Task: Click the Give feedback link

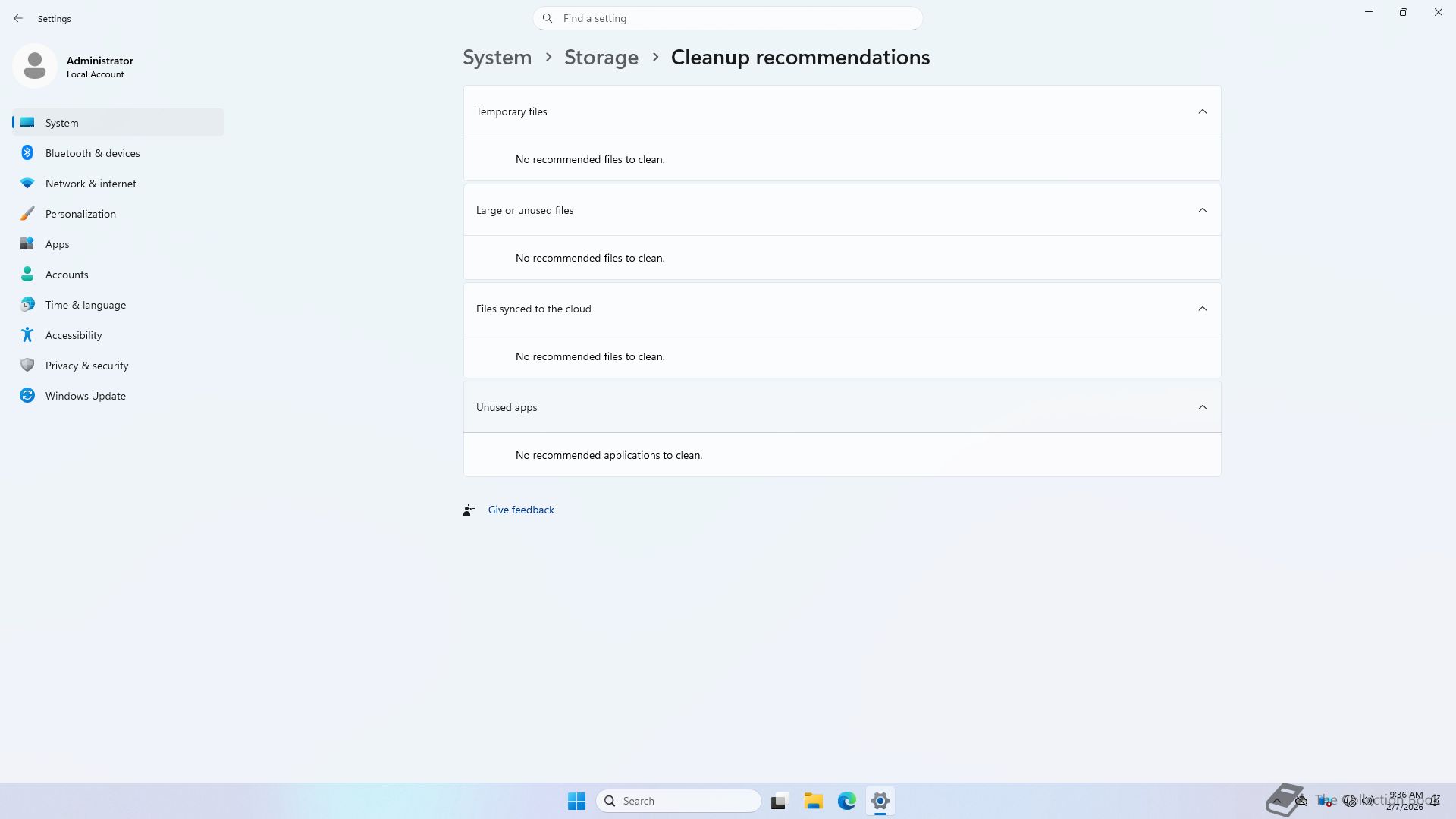Action: click(x=521, y=510)
